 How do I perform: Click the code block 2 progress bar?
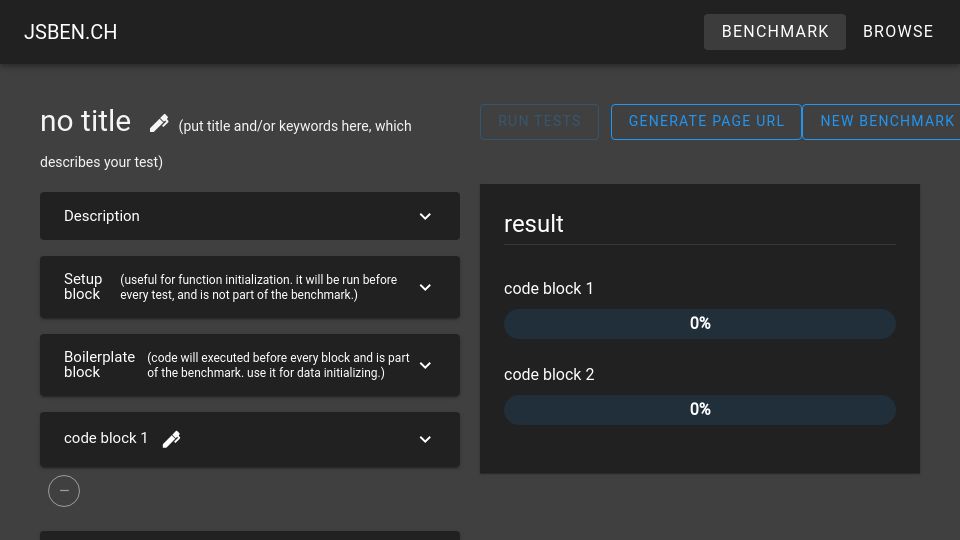700,410
